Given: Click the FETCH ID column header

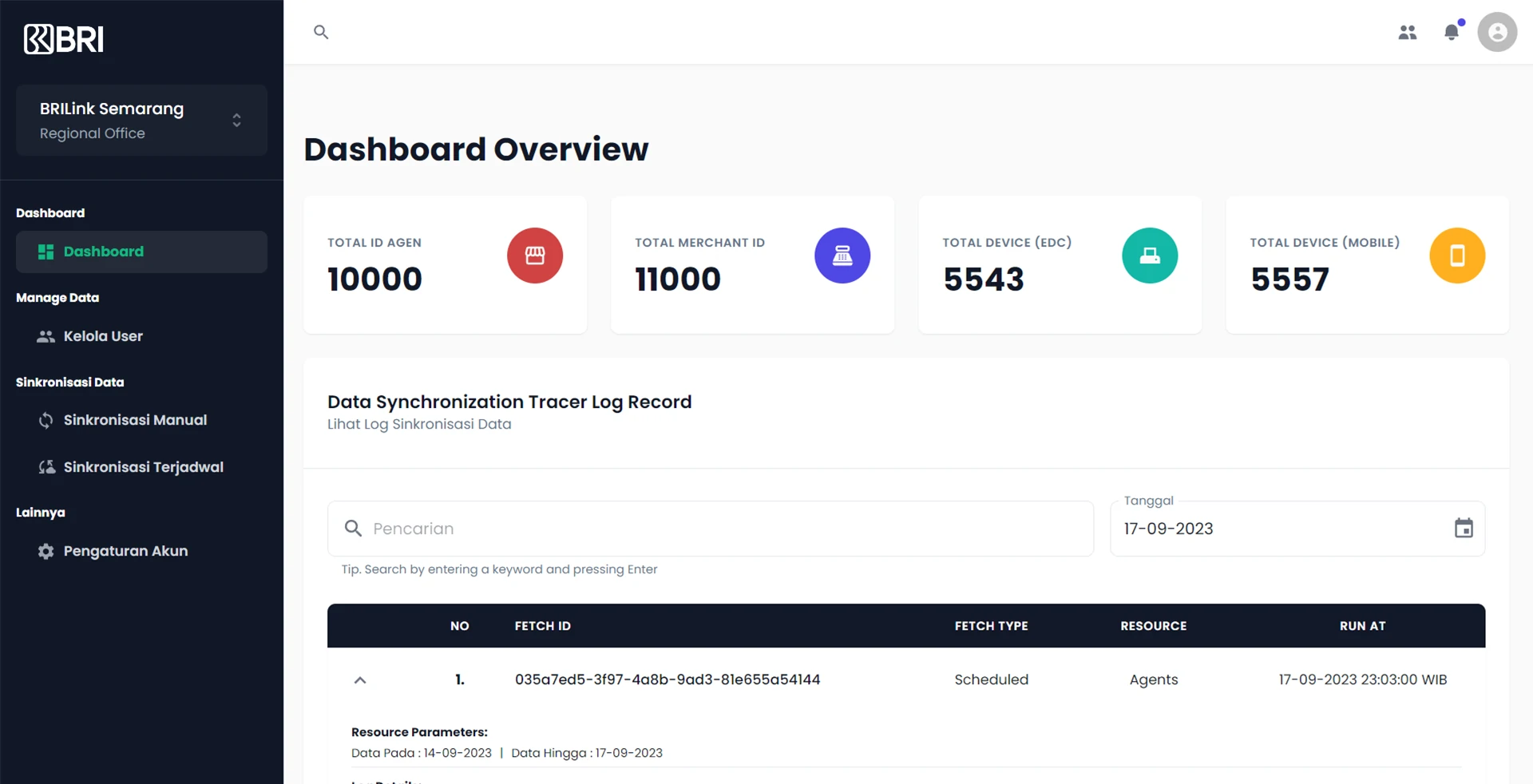Looking at the screenshot, I should [542, 626].
